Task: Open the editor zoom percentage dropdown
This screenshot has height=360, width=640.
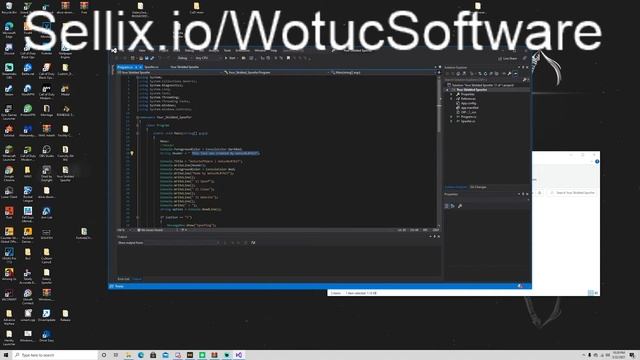Action: tap(123, 230)
